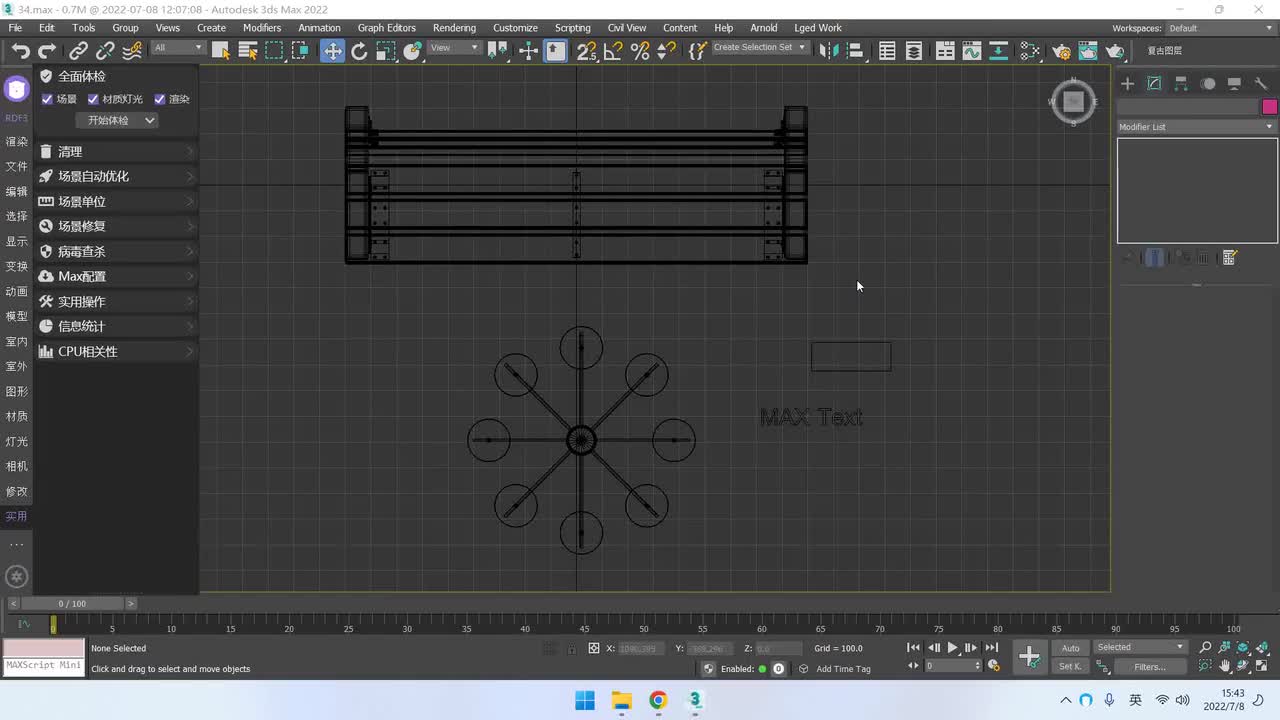
Task: Switch to the Create tab in command panel
Action: tap(1127, 84)
